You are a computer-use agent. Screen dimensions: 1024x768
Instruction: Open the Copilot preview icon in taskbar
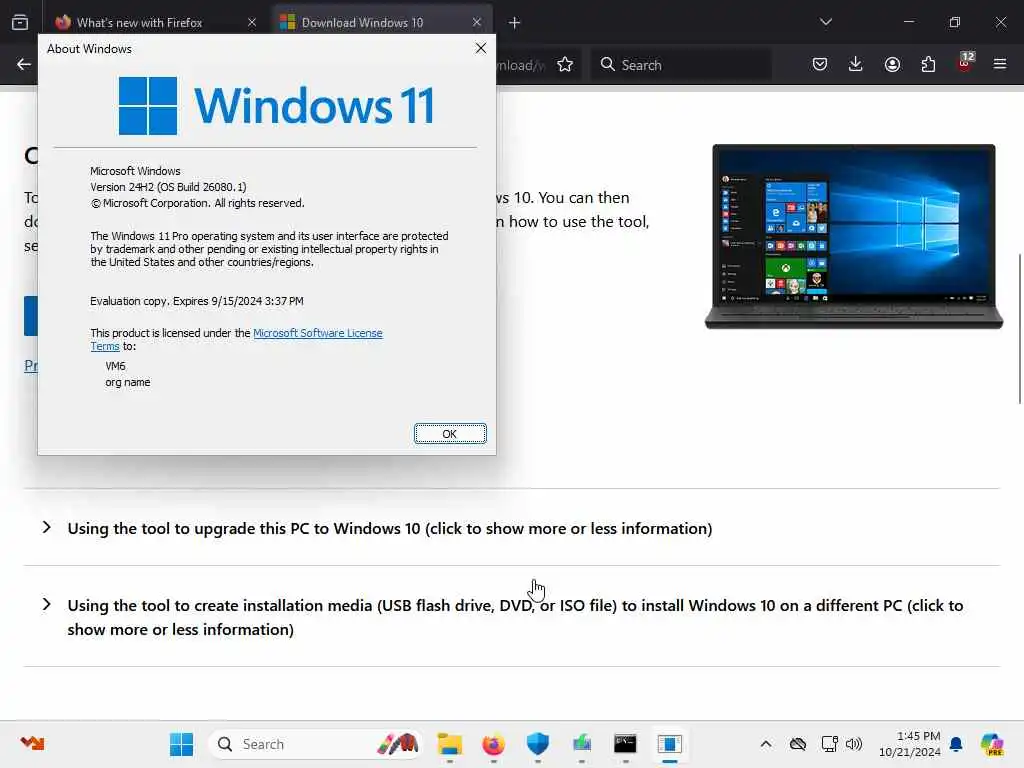991,744
